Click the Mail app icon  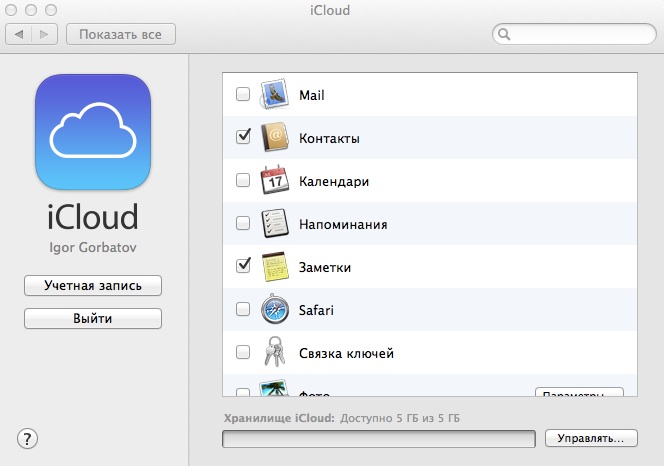pyautogui.click(x=274, y=95)
